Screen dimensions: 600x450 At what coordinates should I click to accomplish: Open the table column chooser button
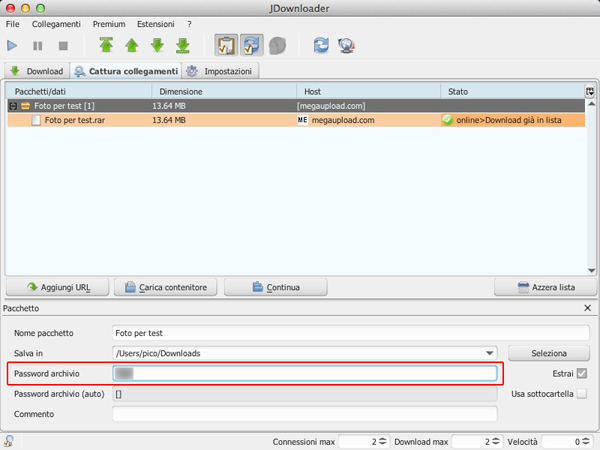590,91
